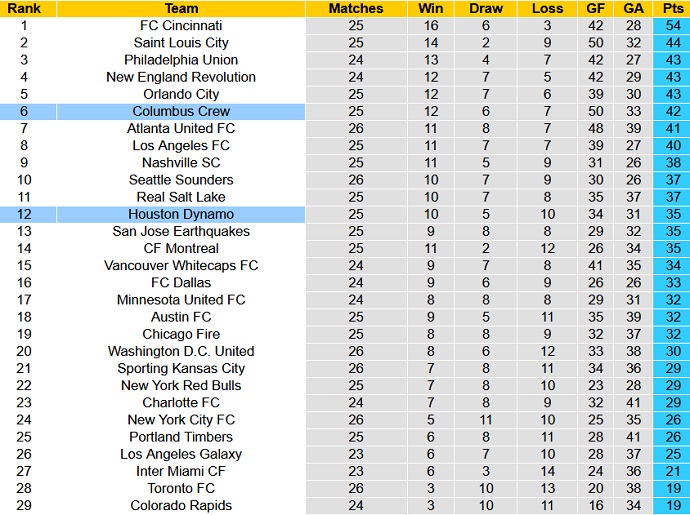Open the FC Cincinnati team link
Image resolution: width=690 pixels, height=515 pixels.
[x=181, y=25]
